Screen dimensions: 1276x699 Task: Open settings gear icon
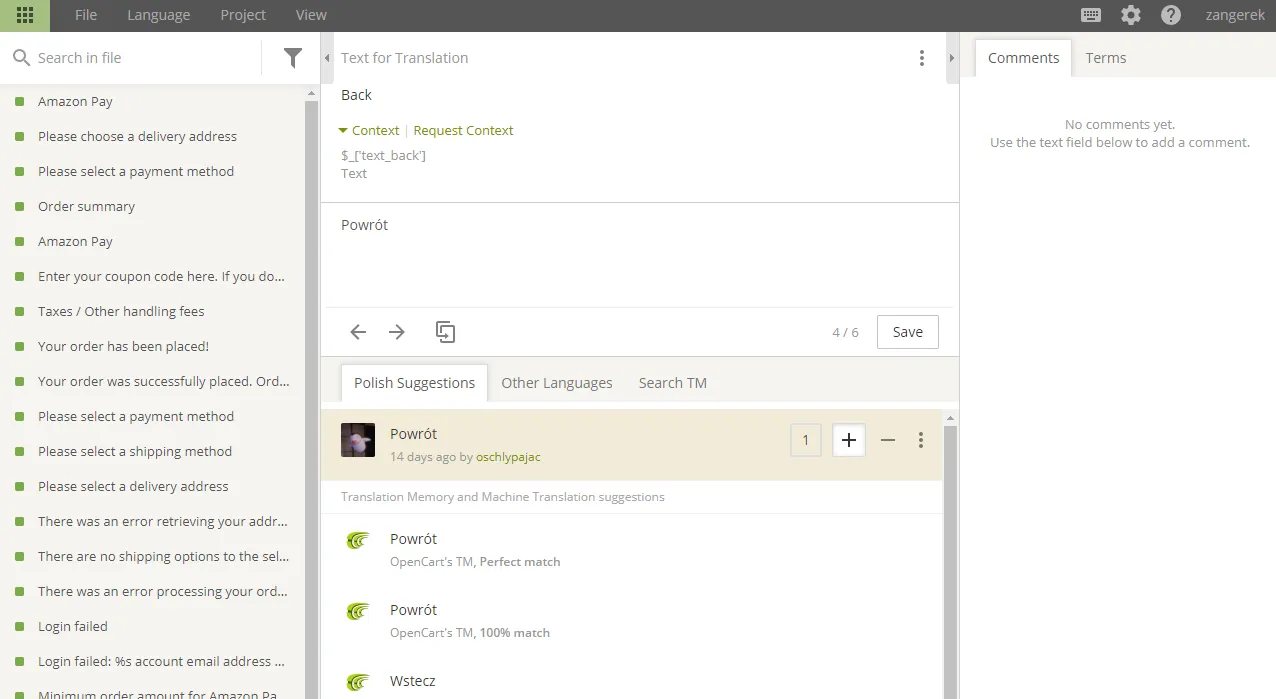(1131, 15)
